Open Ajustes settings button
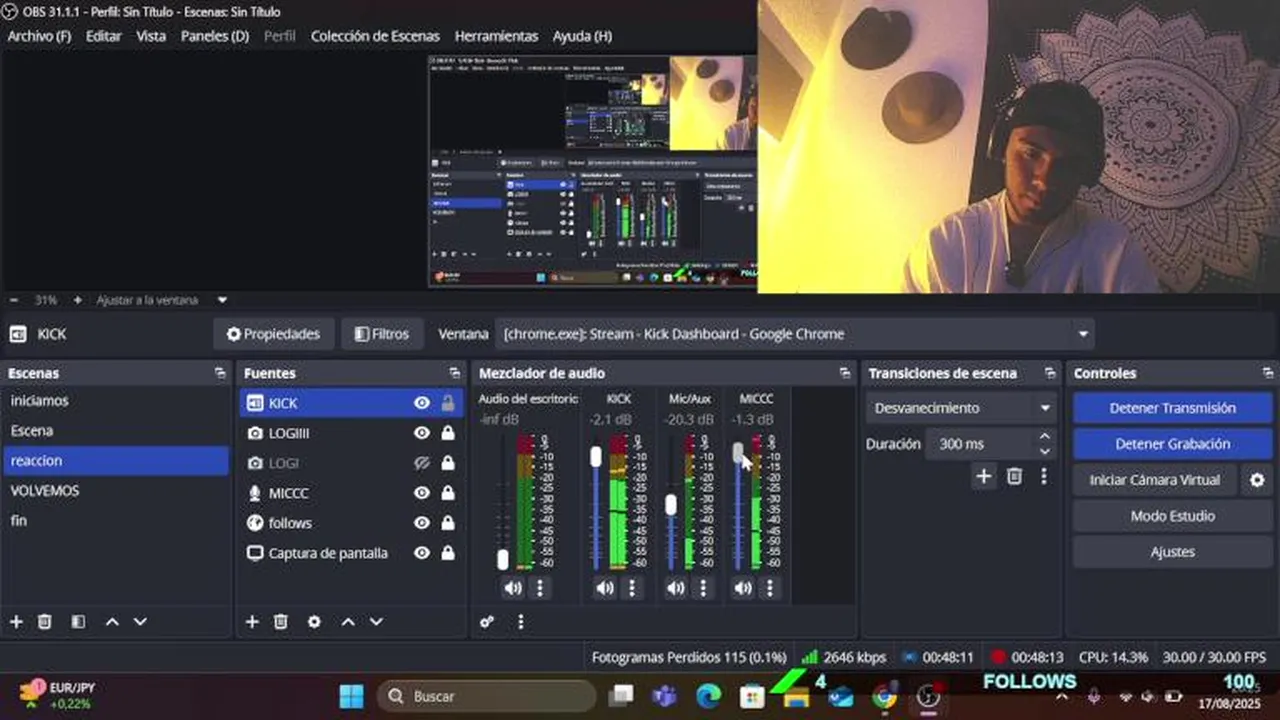The height and width of the screenshot is (720, 1280). (1172, 552)
